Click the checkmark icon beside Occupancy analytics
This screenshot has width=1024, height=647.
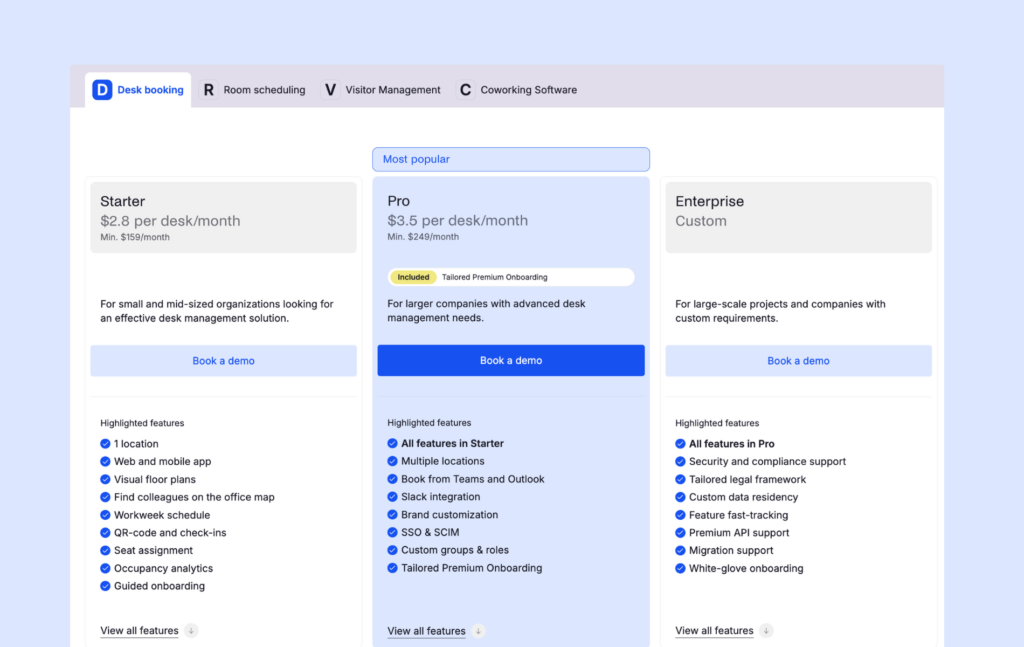pos(105,569)
